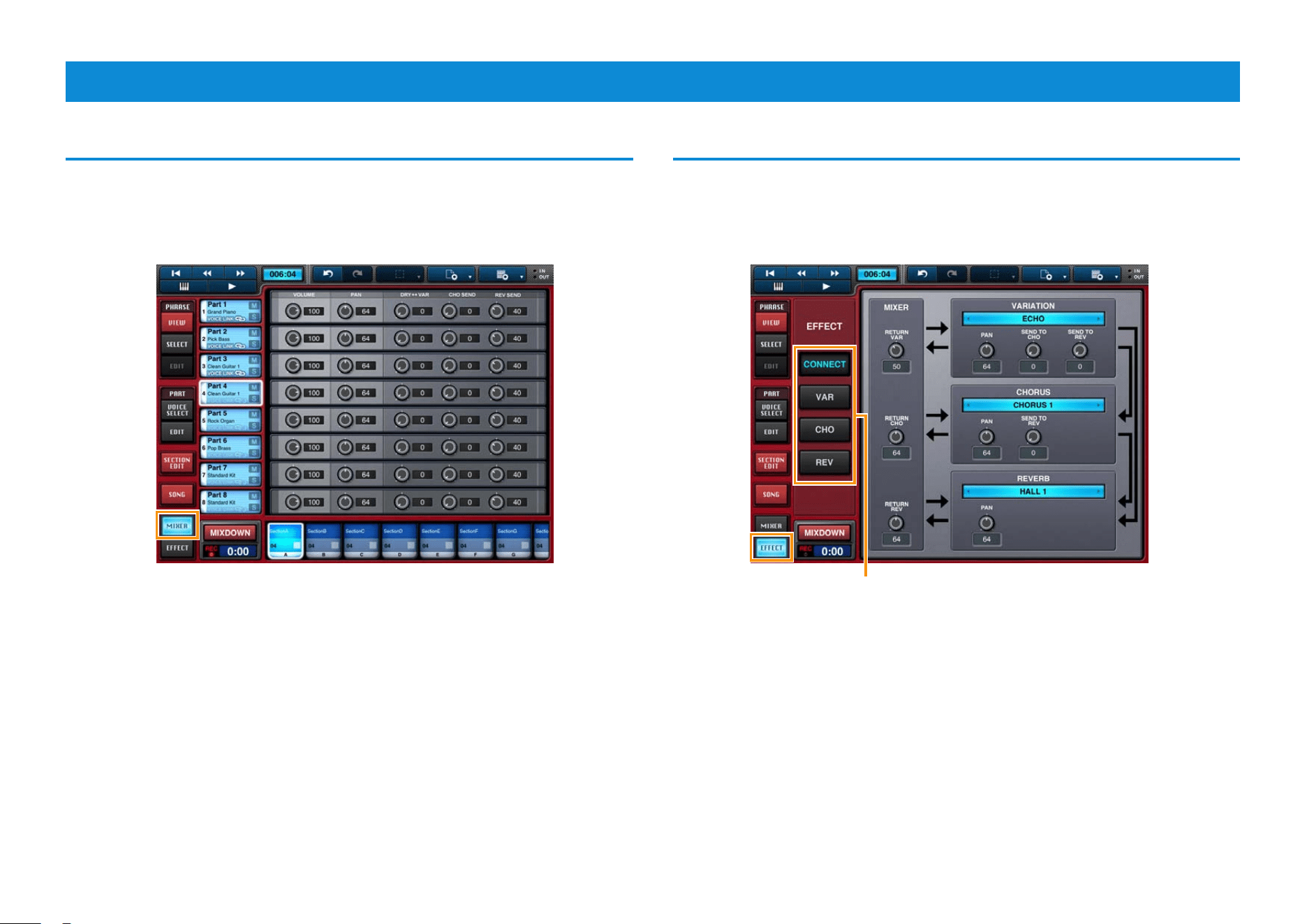Click the Chorus Send To Rev knob
Image resolution: width=1307 pixels, height=924 pixels.
1033,437
